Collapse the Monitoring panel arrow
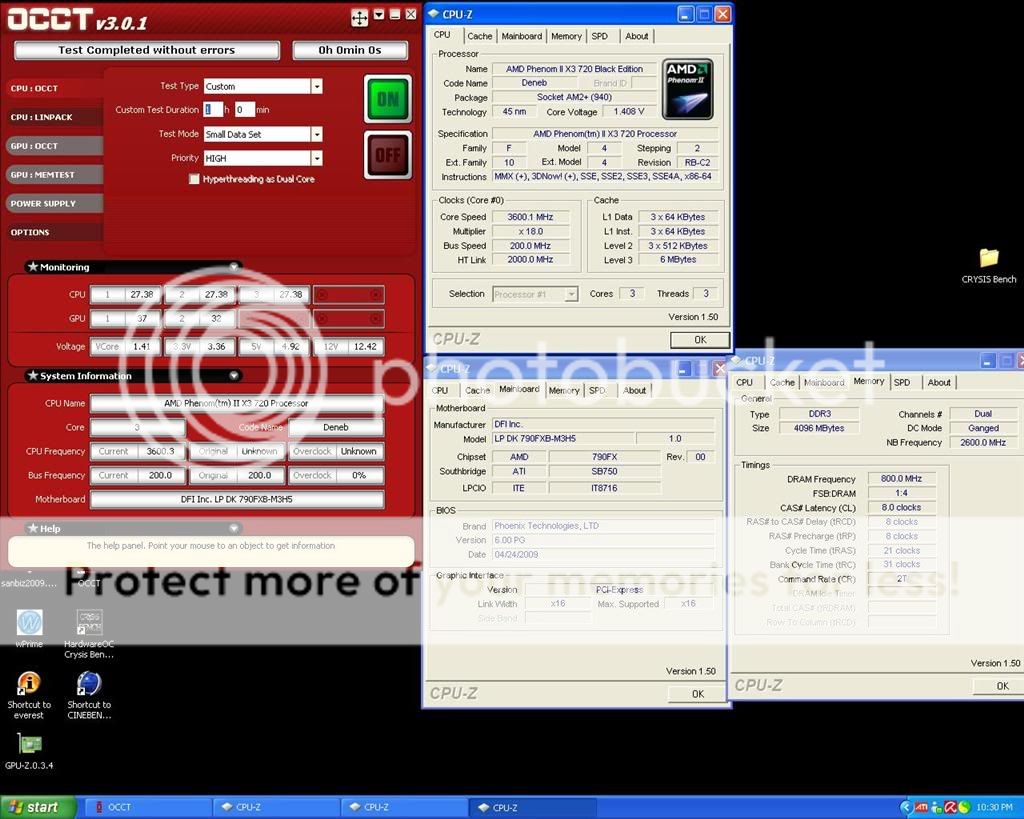Image resolution: width=1024 pixels, height=819 pixels. 234,266
